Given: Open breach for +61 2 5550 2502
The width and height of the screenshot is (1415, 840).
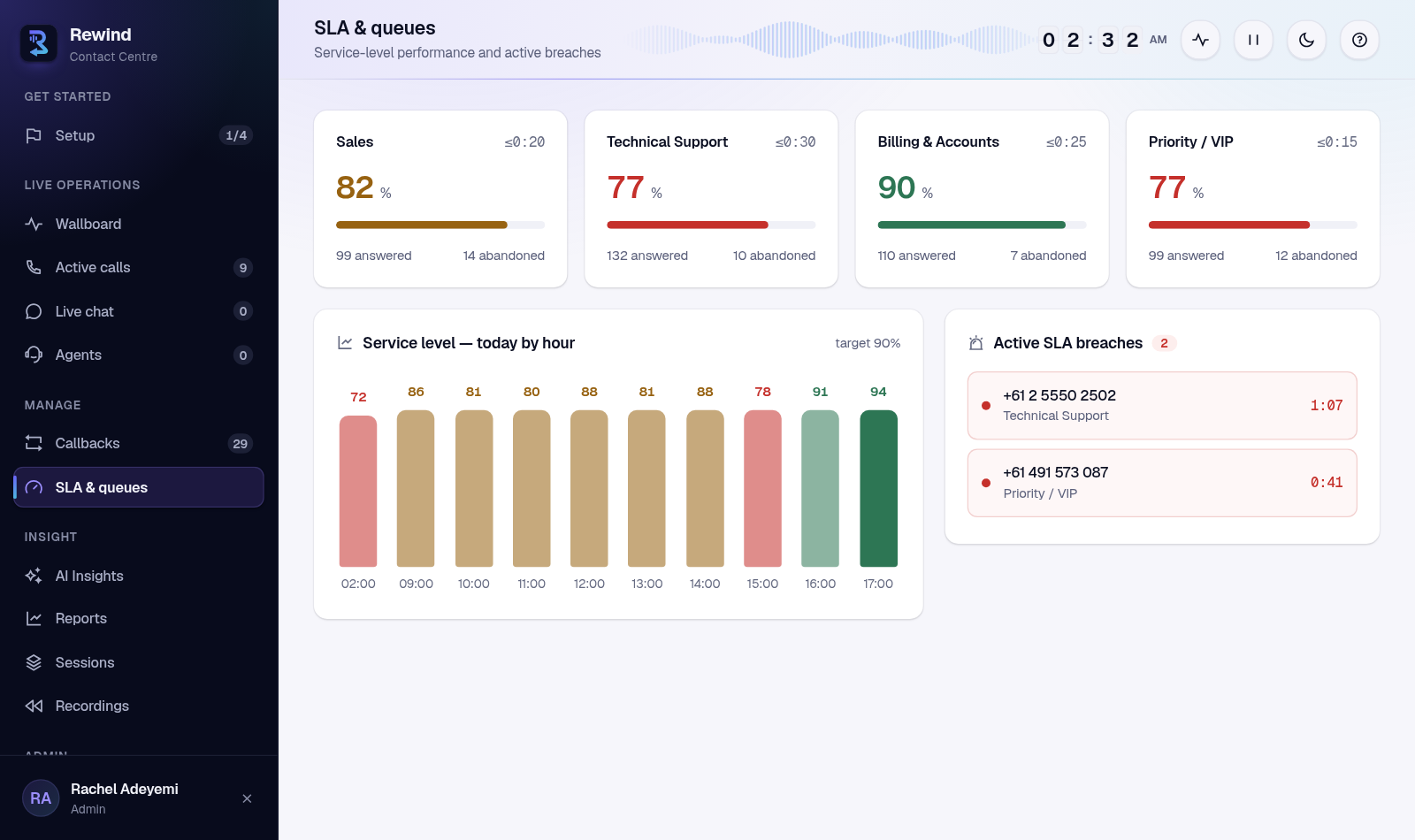Looking at the screenshot, I should click(x=1162, y=405).
